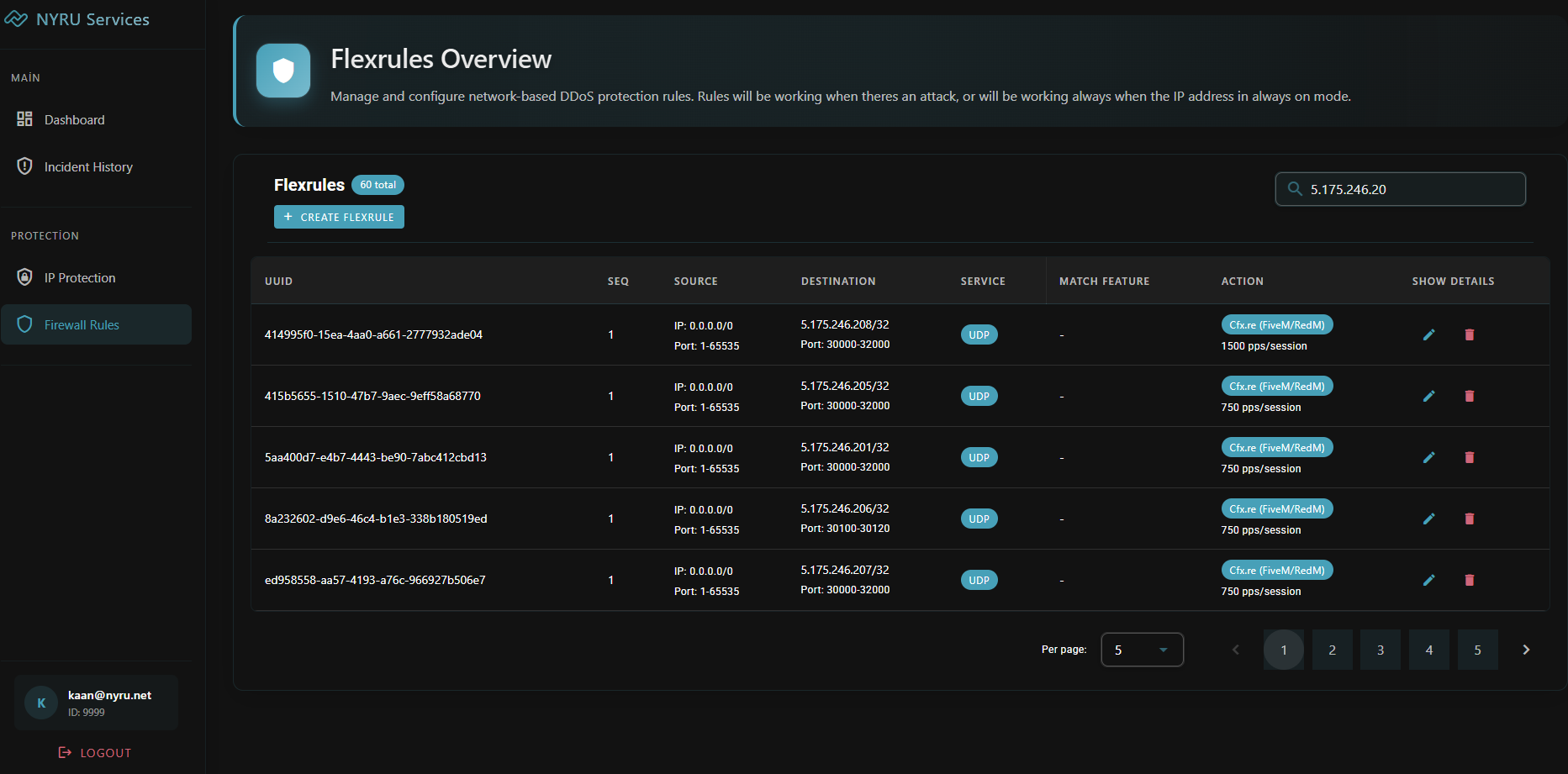Screen dimensions: 1568x774
Task: Open edit pencil for rule 5.175.246.207/32
Action: (x=1428, y=580)
